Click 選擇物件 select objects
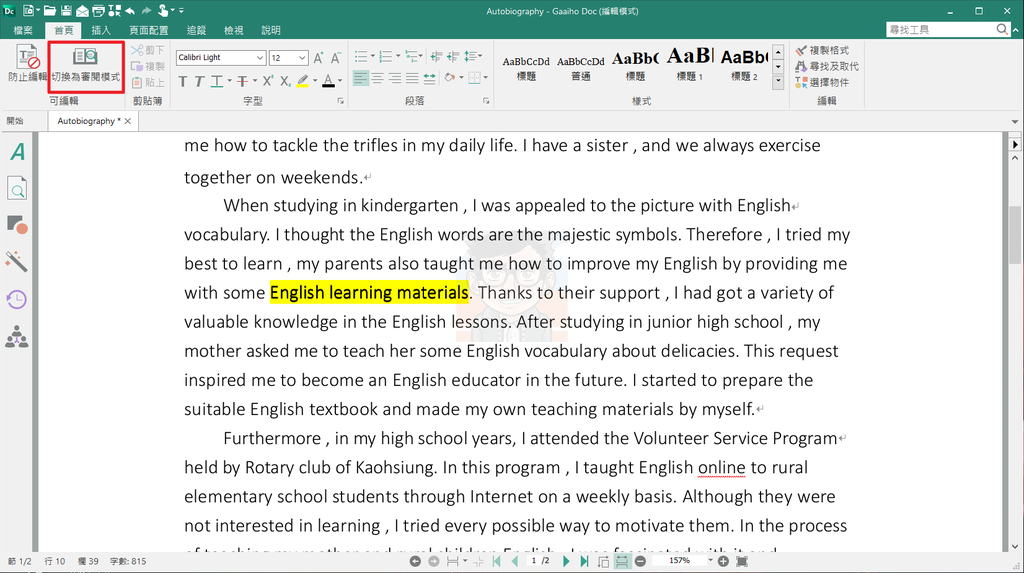This screenshot has width=1024, height=573. (823, 82)
